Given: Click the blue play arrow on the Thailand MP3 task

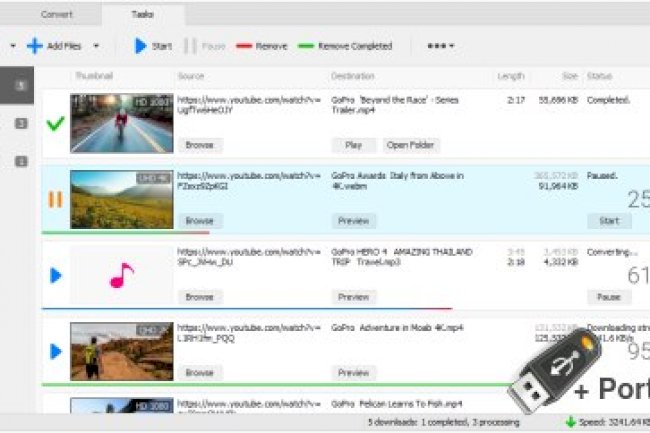Looking at the screenshot, I should [55, 275].
